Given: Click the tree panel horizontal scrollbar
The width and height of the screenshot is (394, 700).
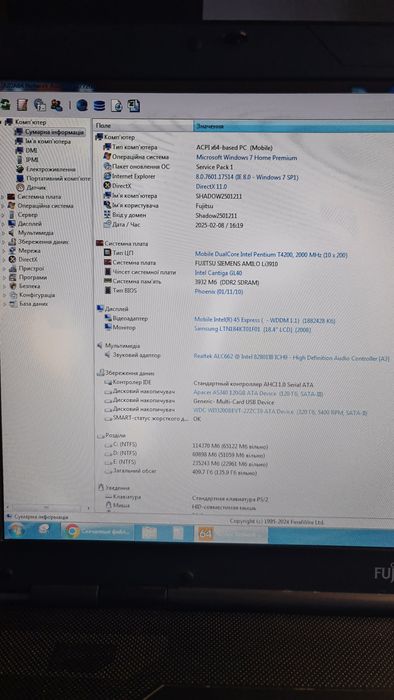Looking at the screenshot, I should coord(48,508).
